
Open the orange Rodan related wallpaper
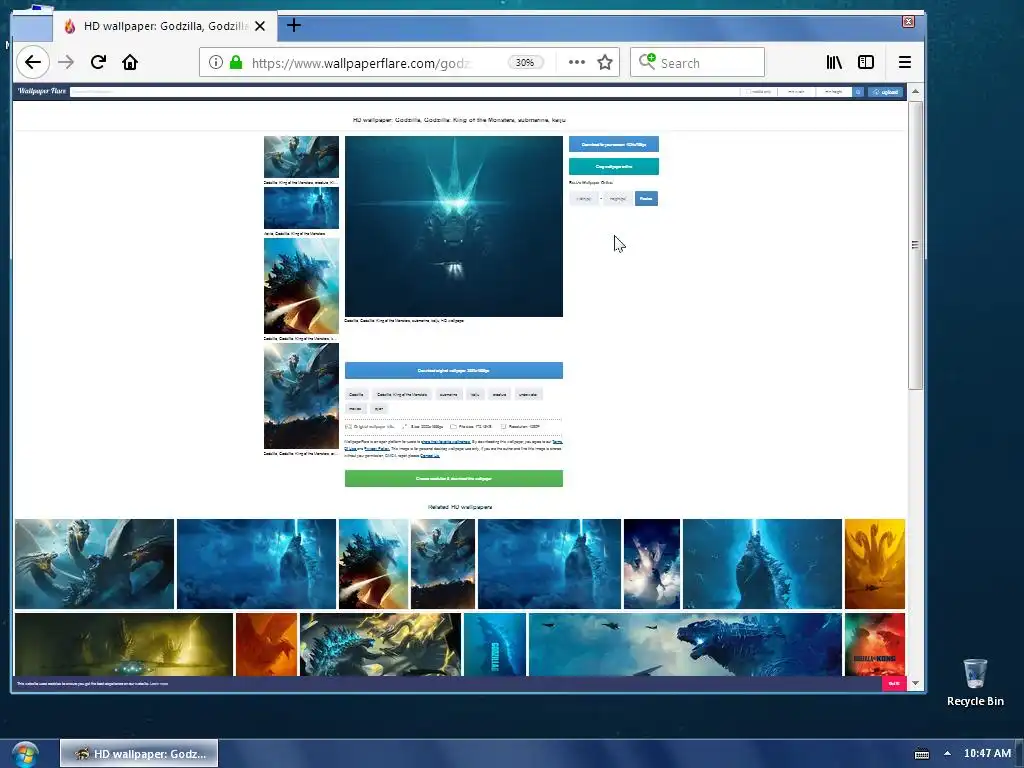pyautogui.click(x=266, y=645)
